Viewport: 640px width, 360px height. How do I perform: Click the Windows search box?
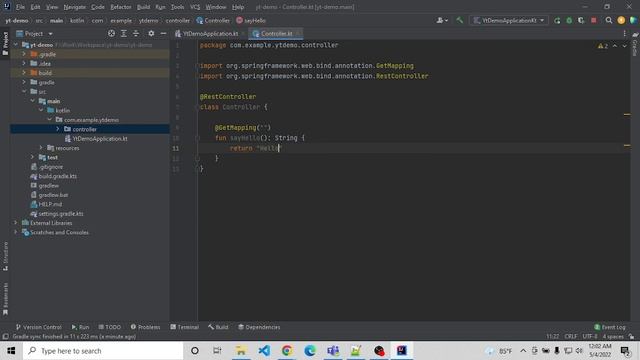coord(103,351)
